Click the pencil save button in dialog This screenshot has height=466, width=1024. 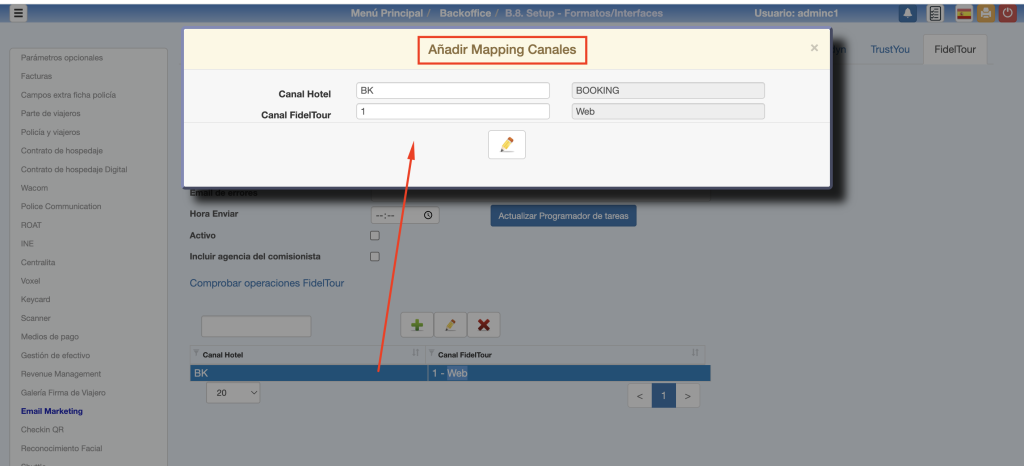tap(506, 145)
